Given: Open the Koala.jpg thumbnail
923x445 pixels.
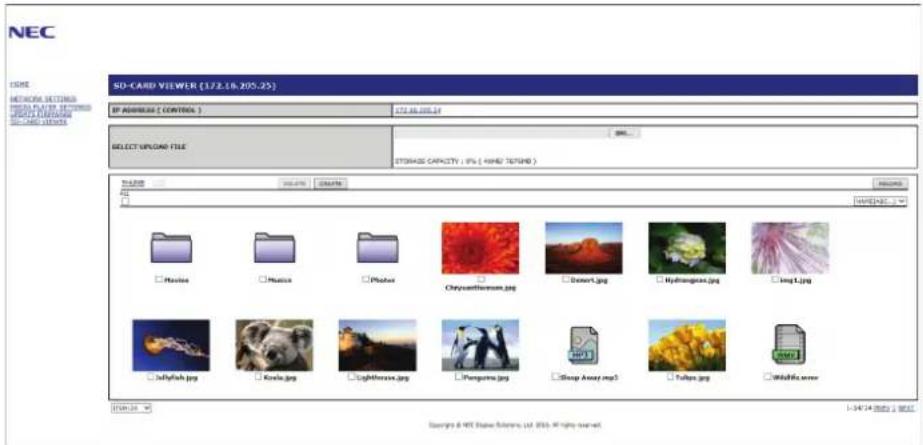Looking at the screenshot, I should pyautogui.click(x=274, y=345).
